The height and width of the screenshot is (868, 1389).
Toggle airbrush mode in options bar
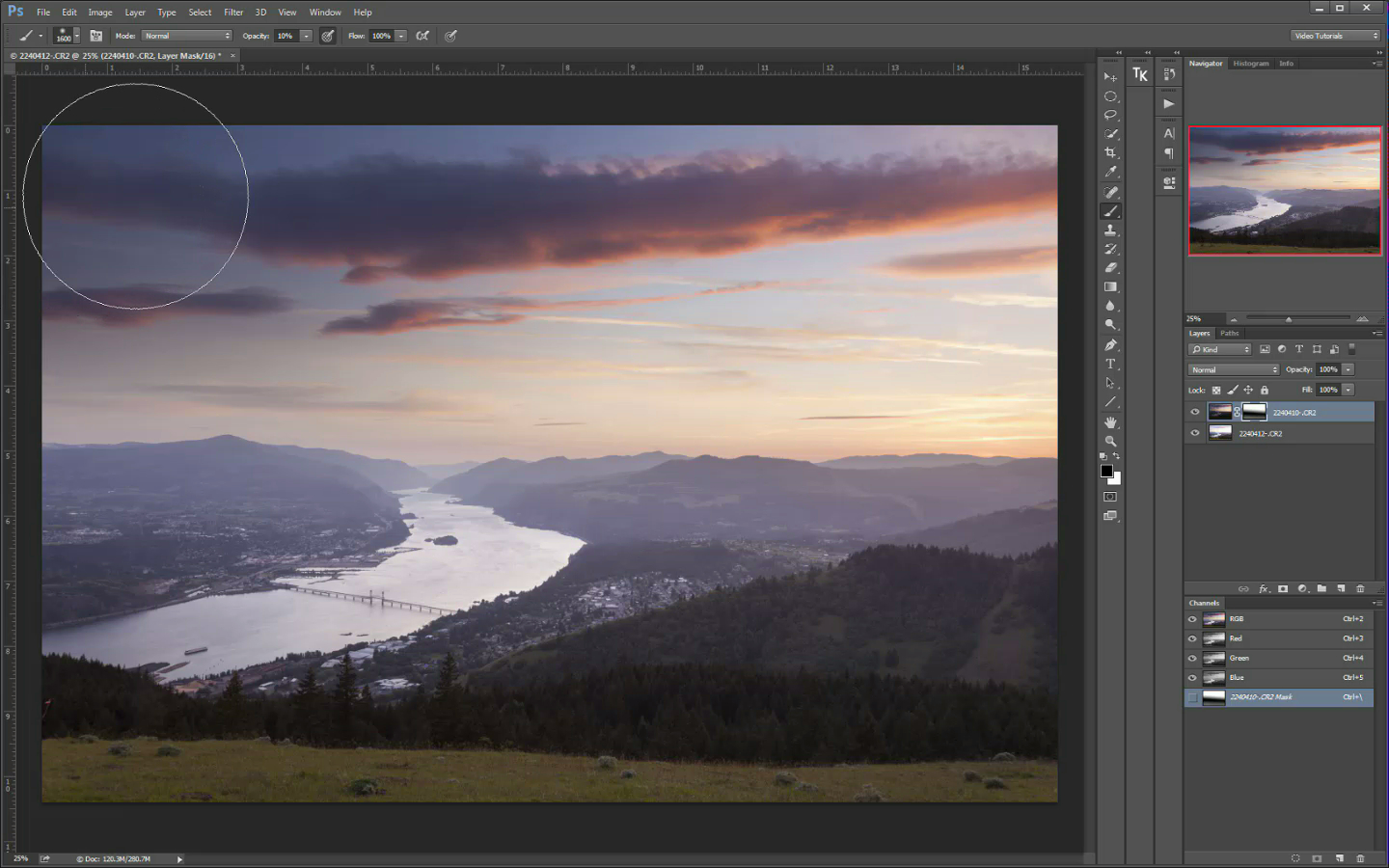pyautogui.click(x=422, y=36)
